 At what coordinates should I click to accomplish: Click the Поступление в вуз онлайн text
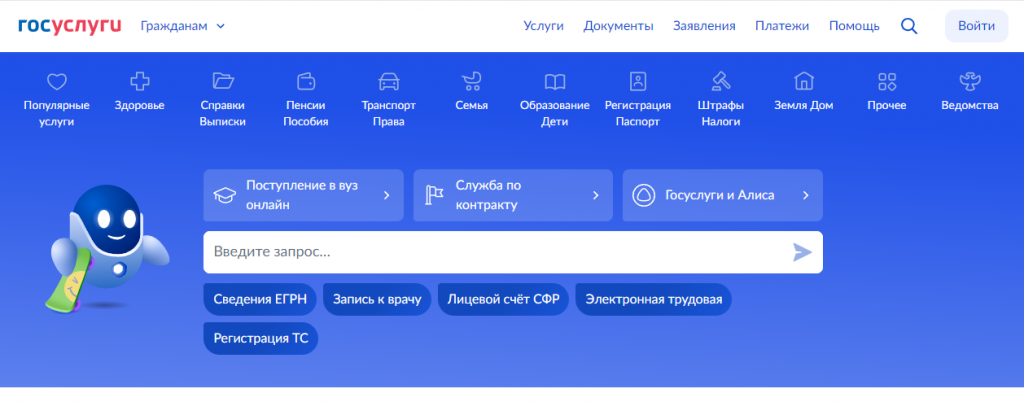point(302,195)
